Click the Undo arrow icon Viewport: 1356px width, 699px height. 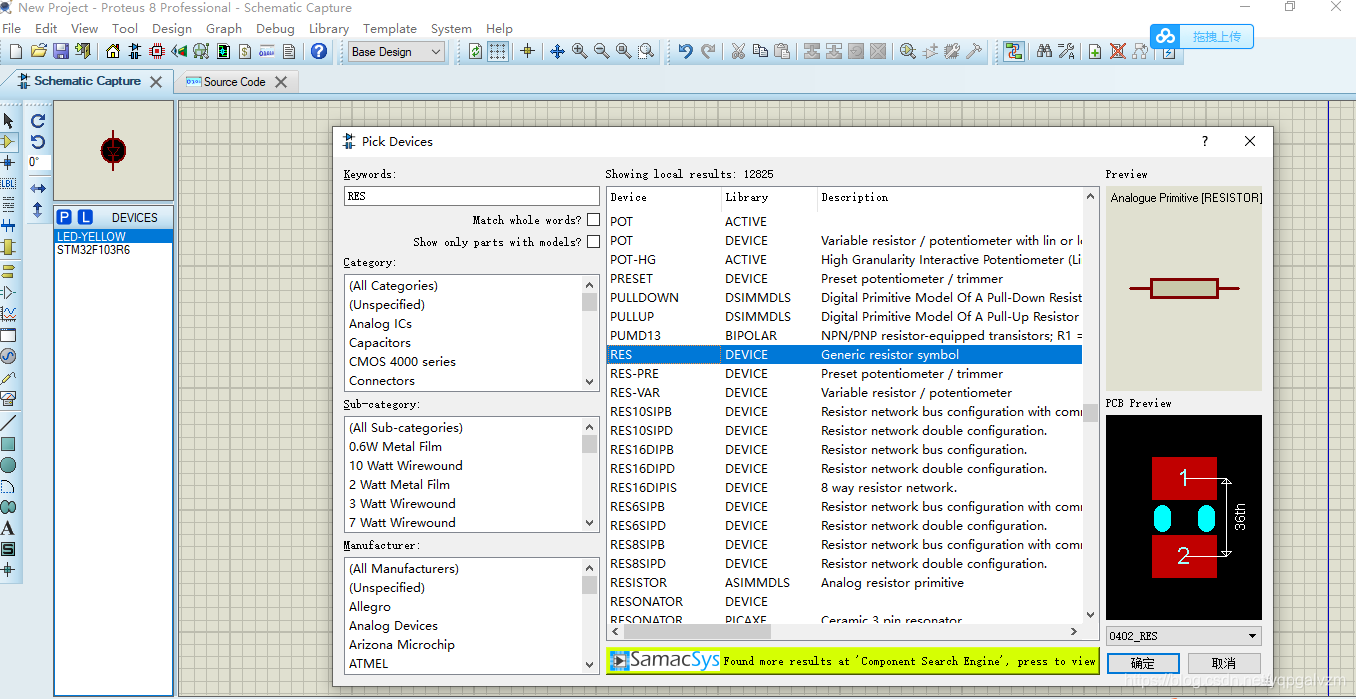(x=685, y=51)
